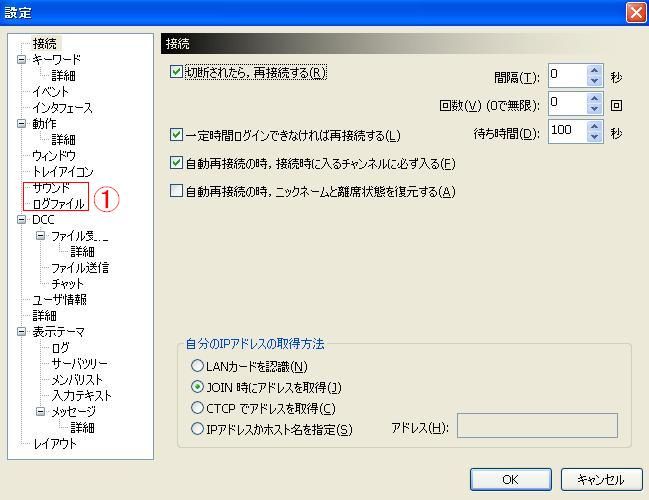Select 表示テーマ in the tree
Screen dimensions: 649x500
pos(58,331)
